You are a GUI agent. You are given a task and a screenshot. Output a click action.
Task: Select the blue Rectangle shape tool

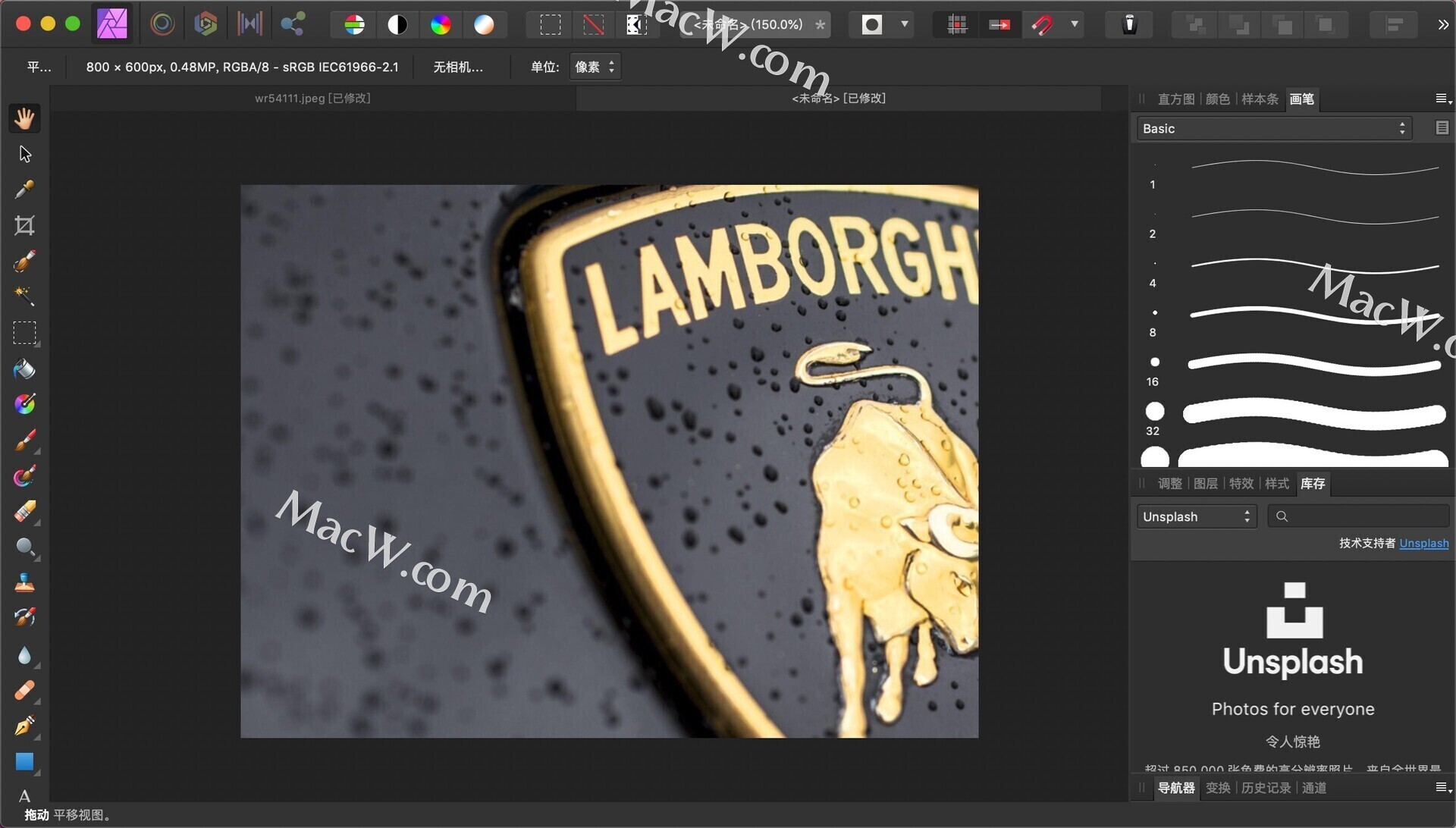tap(24, 761)
